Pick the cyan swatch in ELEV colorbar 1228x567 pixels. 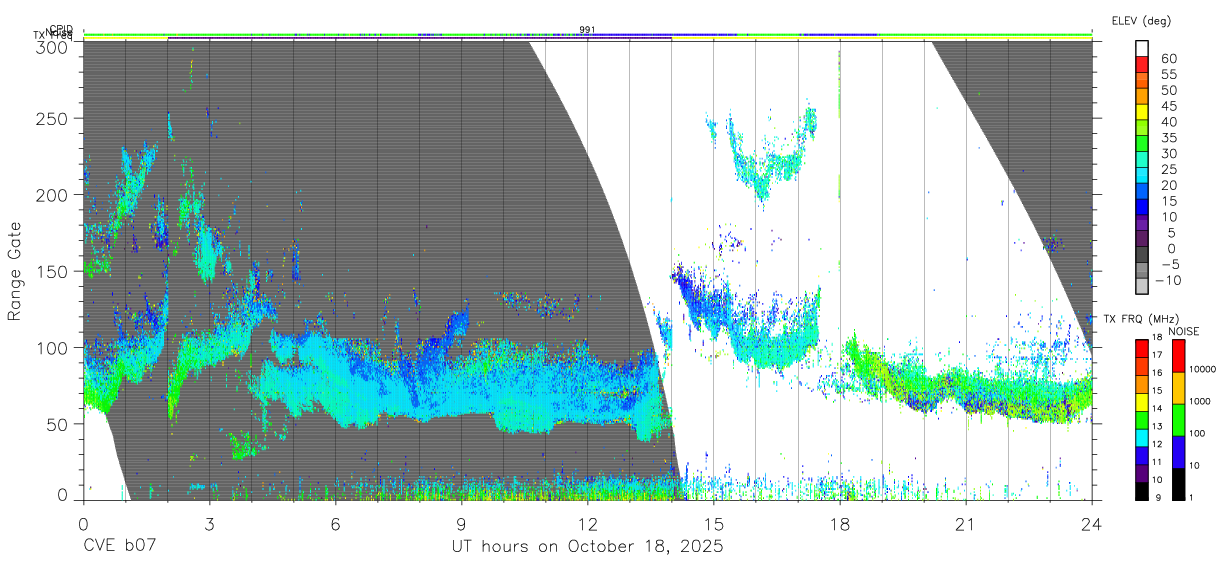tap(1142, 175)
